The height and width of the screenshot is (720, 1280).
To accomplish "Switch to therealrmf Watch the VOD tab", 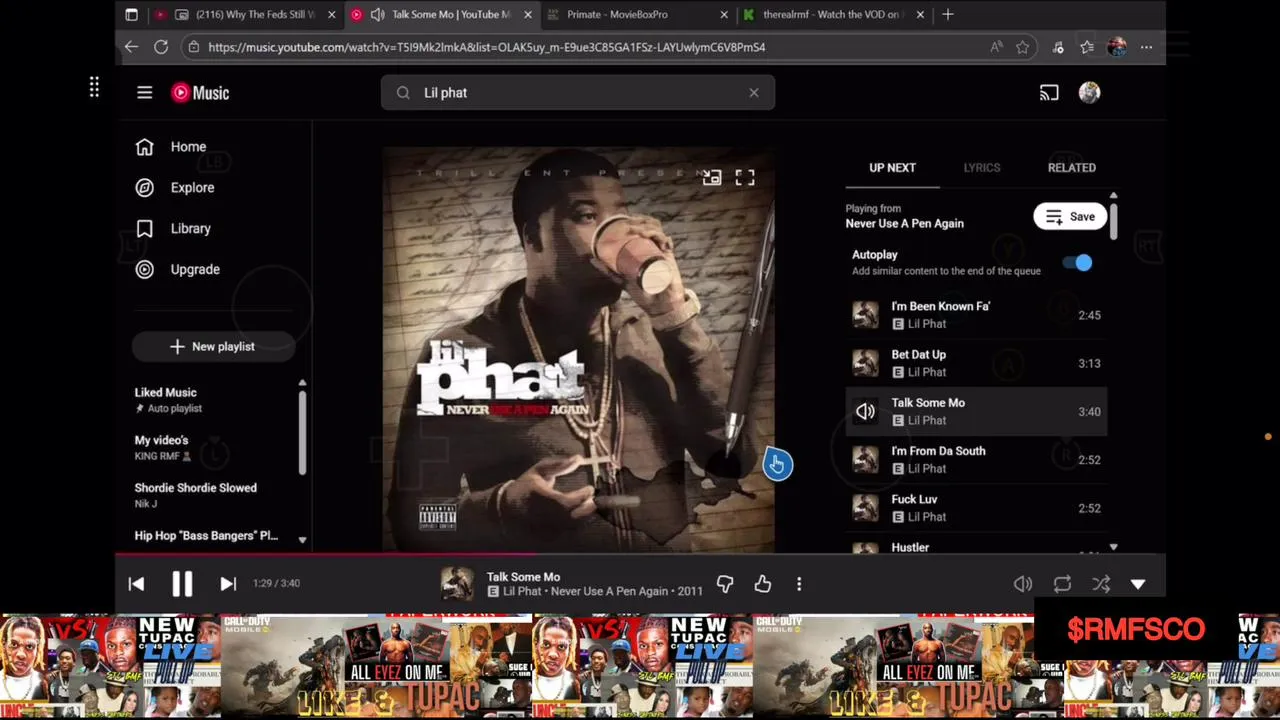I will coord(833,15).
